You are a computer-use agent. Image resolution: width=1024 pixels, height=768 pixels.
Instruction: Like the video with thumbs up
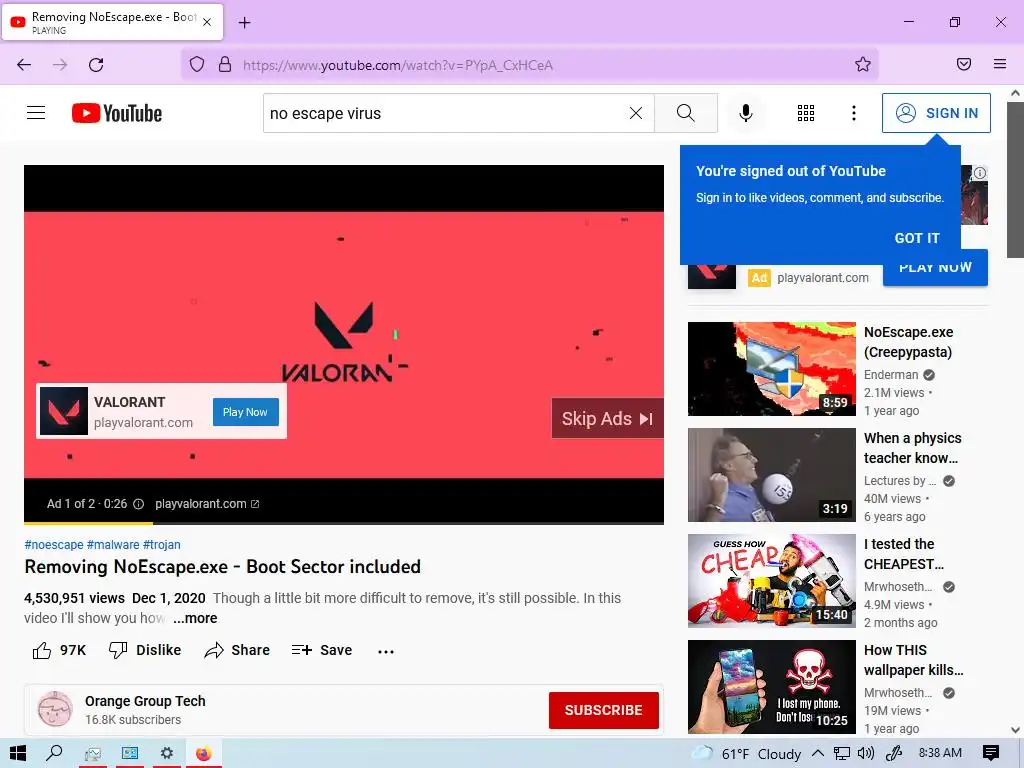(x=59, y=650)
